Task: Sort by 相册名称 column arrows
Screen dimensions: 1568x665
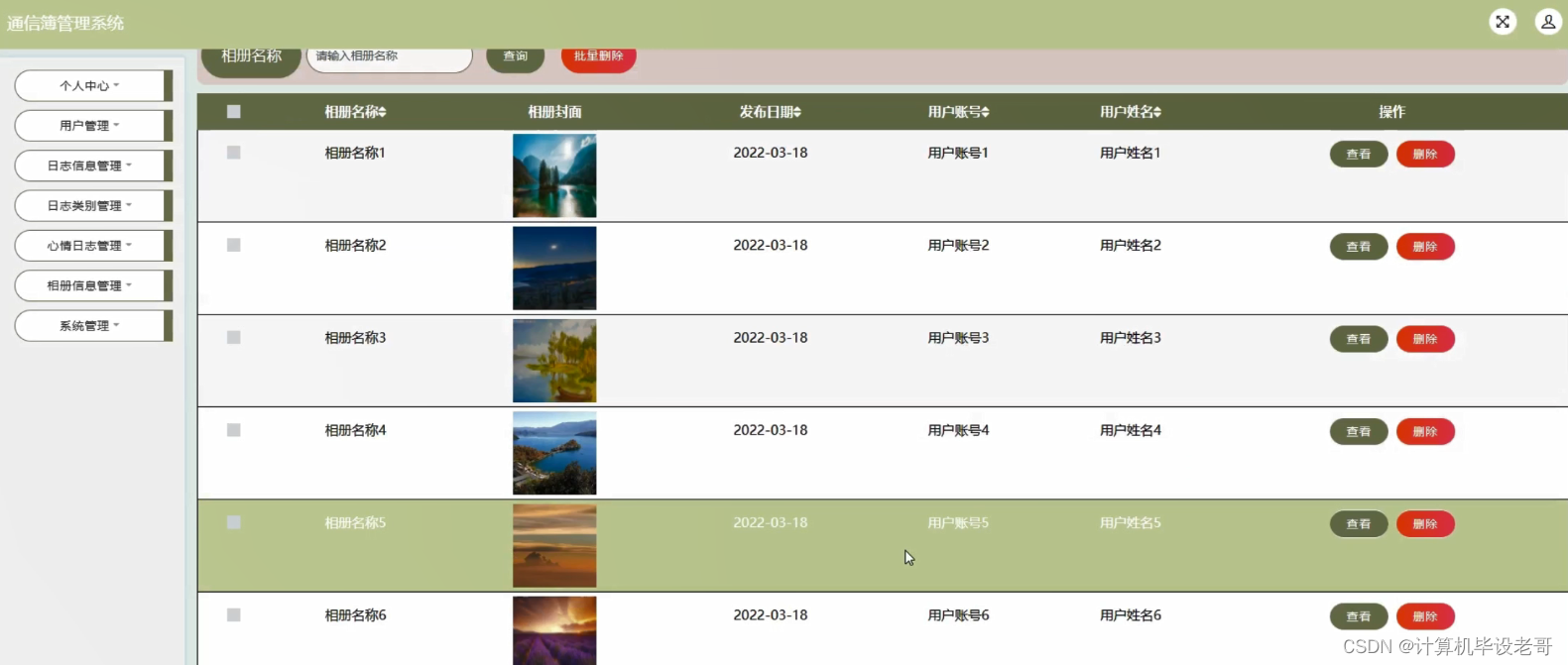Action: coord(382,112)
